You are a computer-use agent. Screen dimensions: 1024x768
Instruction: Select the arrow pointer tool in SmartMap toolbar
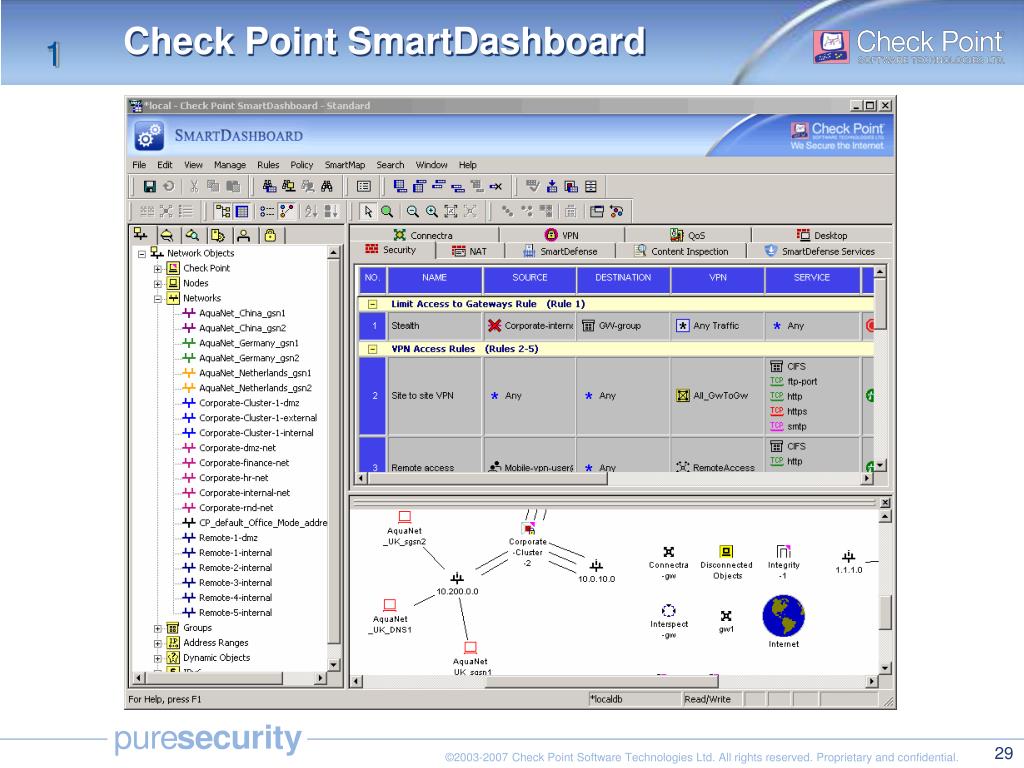(368, 211)
